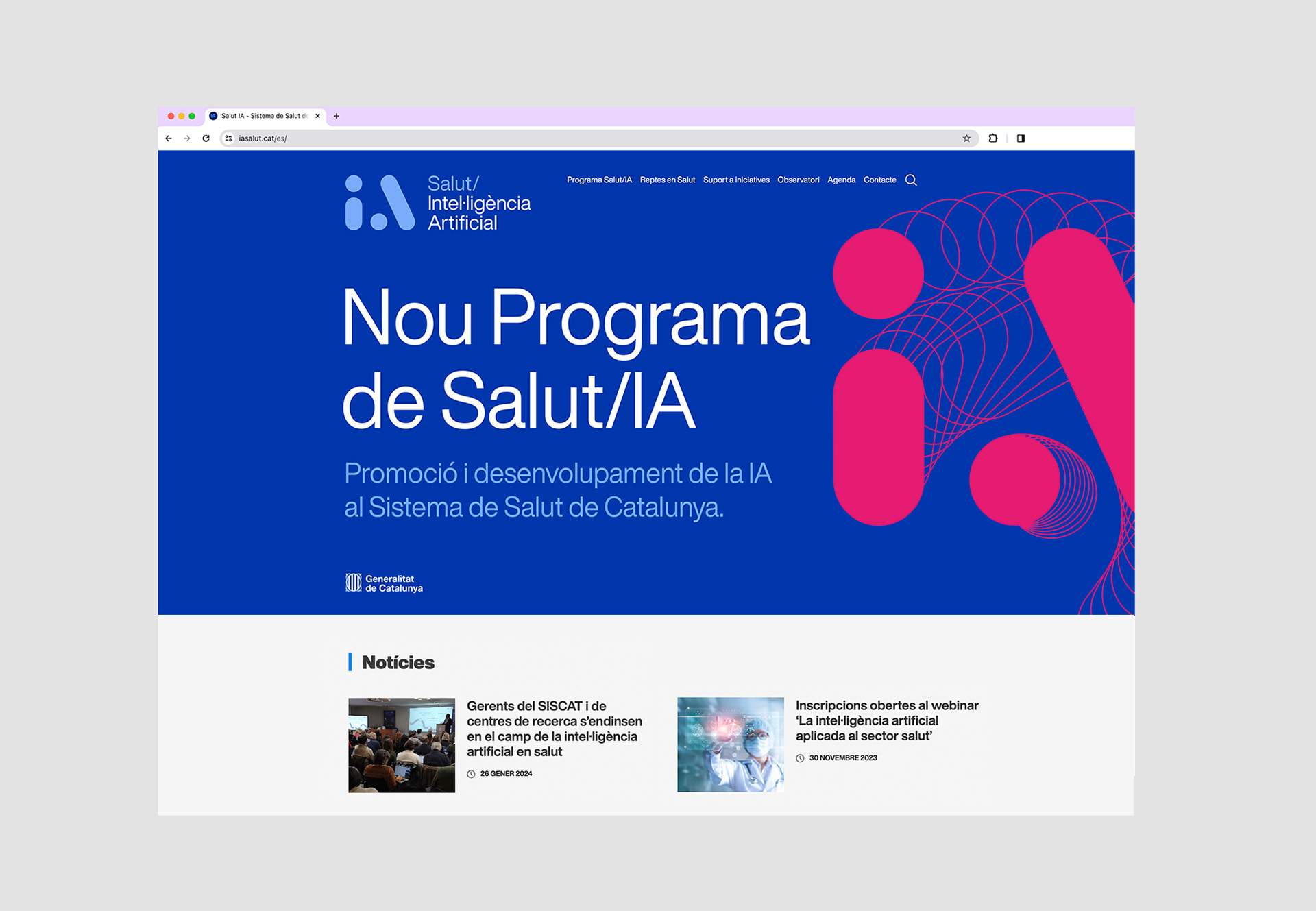Click the browser back arrow

[169, 138]
